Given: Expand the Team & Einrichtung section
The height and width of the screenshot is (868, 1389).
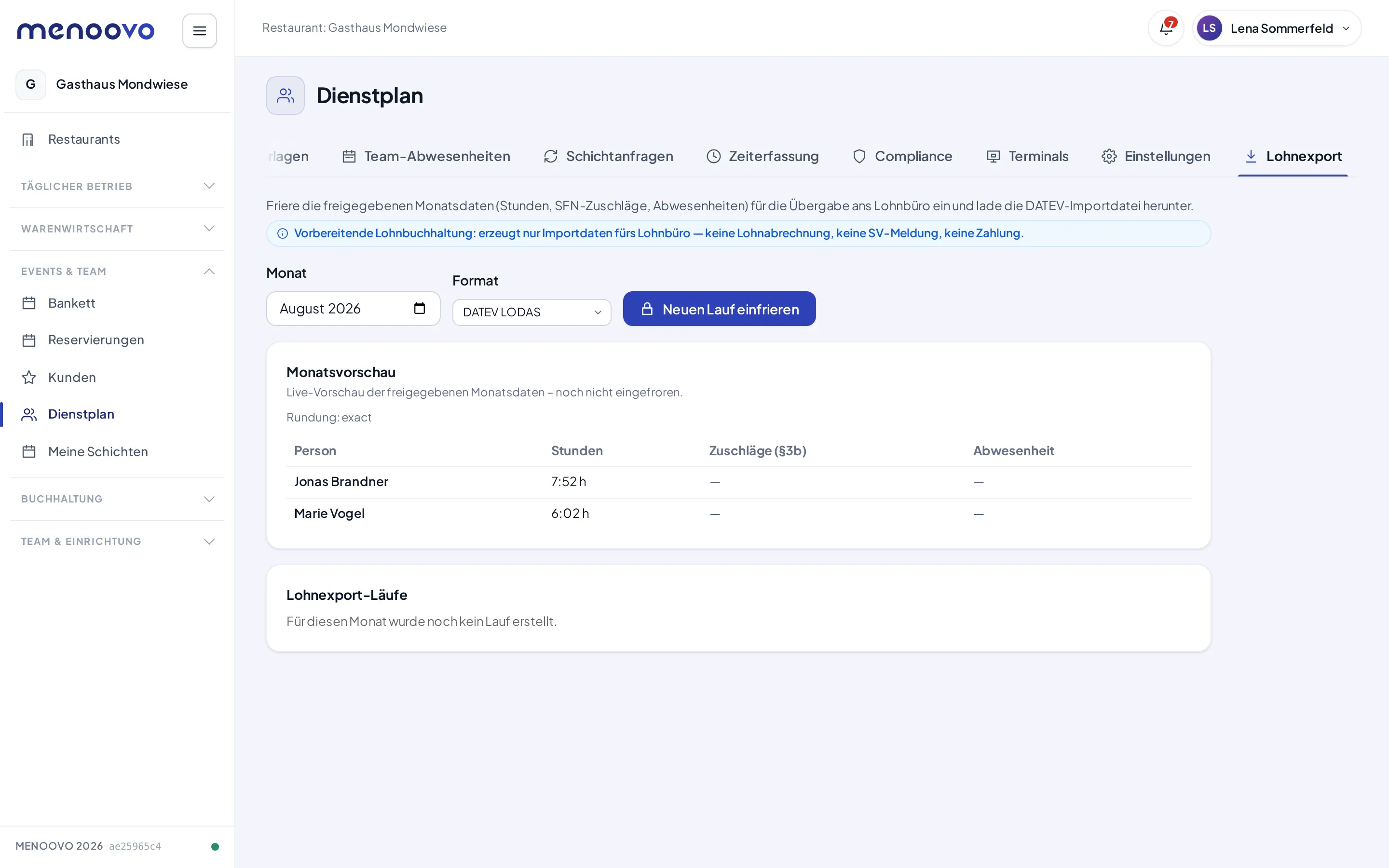Looking at the screenshot, I should pyautogui.click(x=117, y=542).
